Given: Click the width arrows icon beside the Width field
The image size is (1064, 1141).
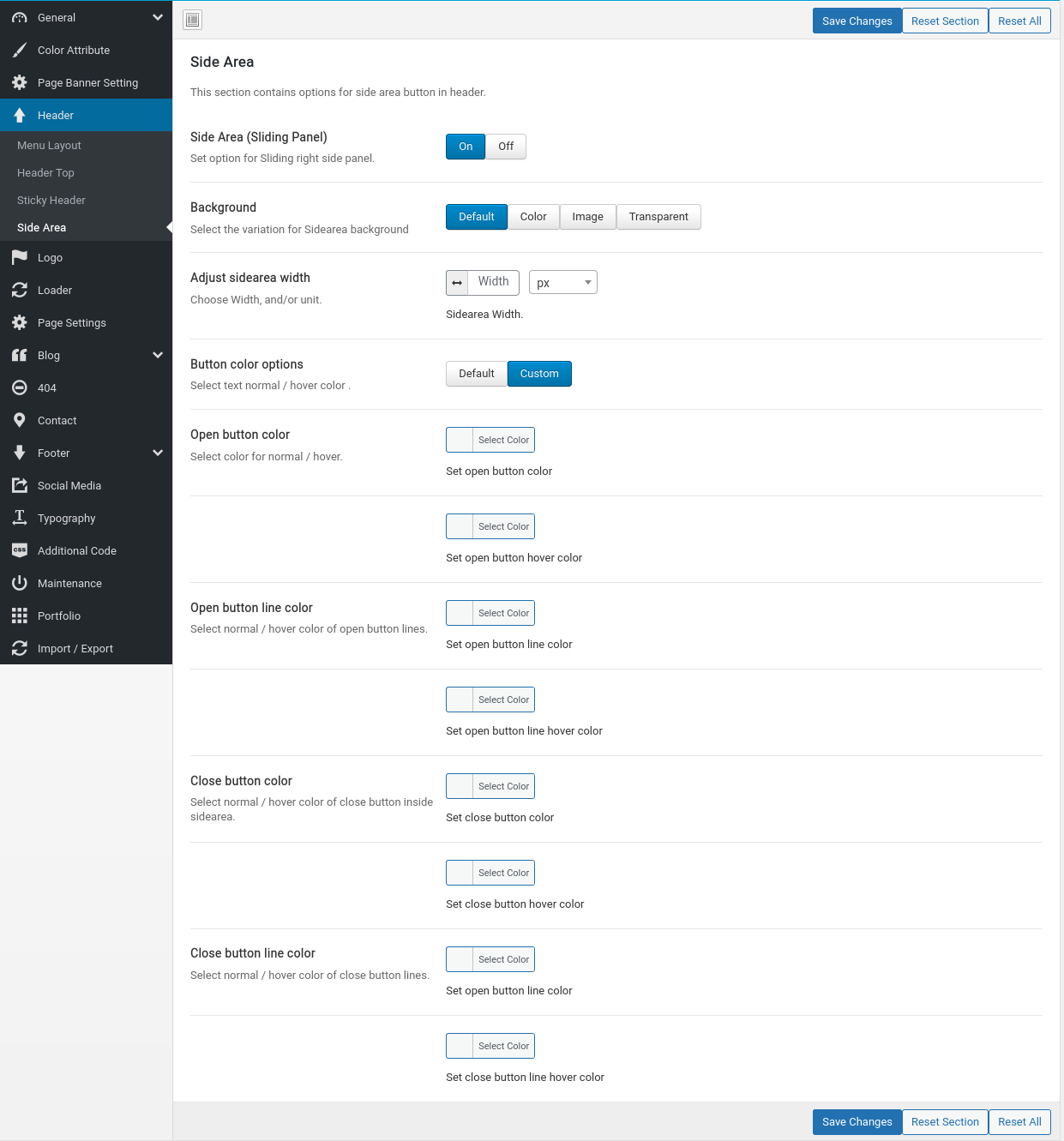Looking at the screenshot, I should [x=457, y=282].
